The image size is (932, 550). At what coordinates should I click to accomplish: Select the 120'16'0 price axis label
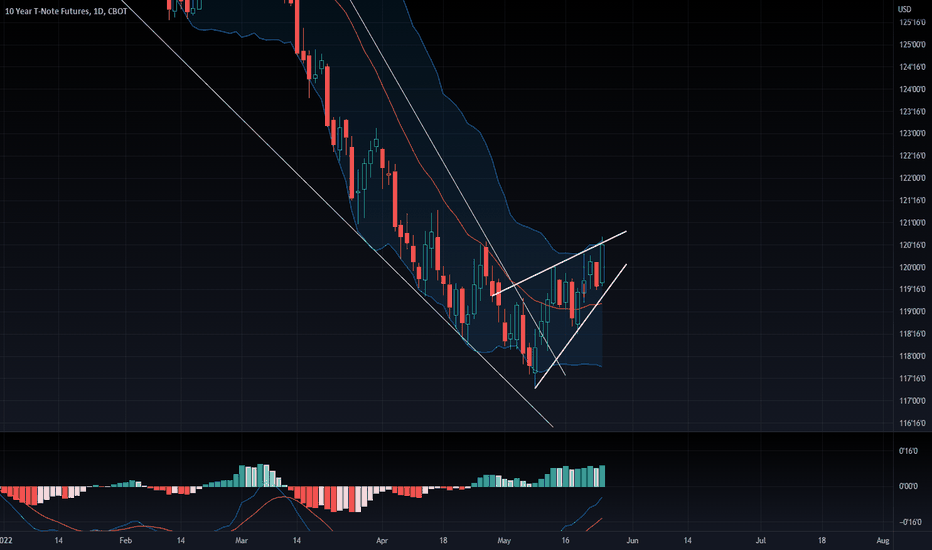click(x=912, y=245)
